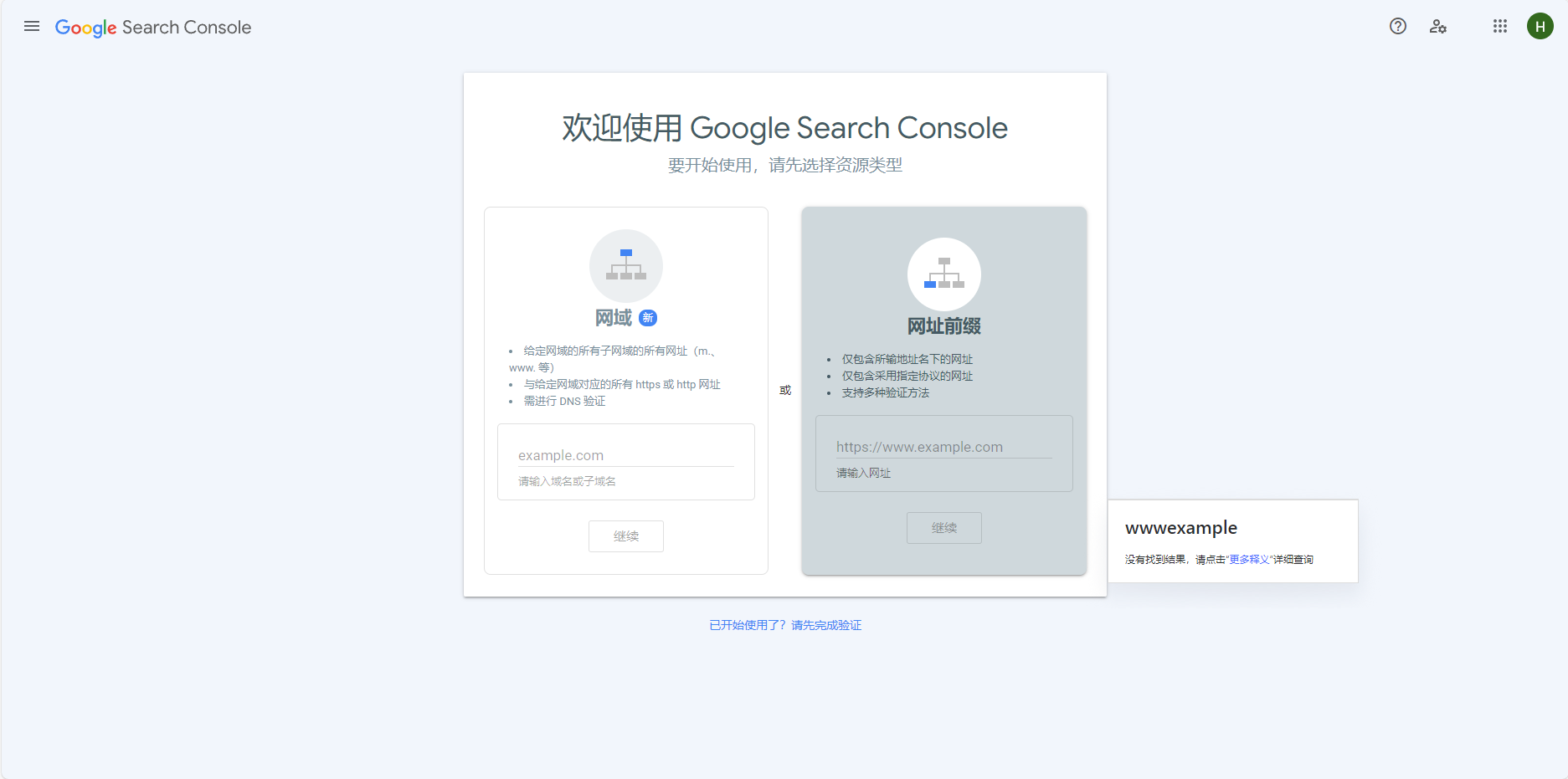The height and width of the screenshot is (779, 1568).
Task: Open the Google account avatar H
Action: (x=1540, y=27)
